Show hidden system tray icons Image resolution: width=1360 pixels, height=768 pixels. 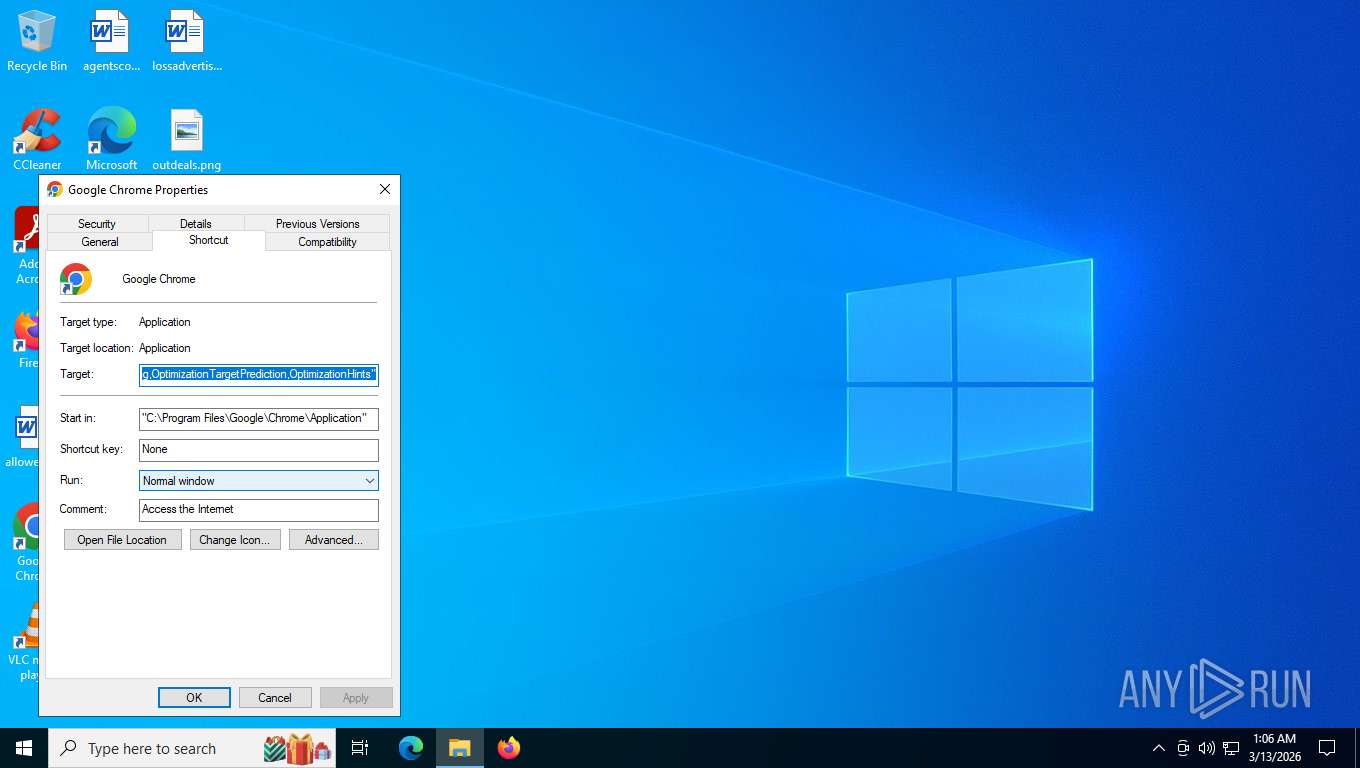point(1159,748)
